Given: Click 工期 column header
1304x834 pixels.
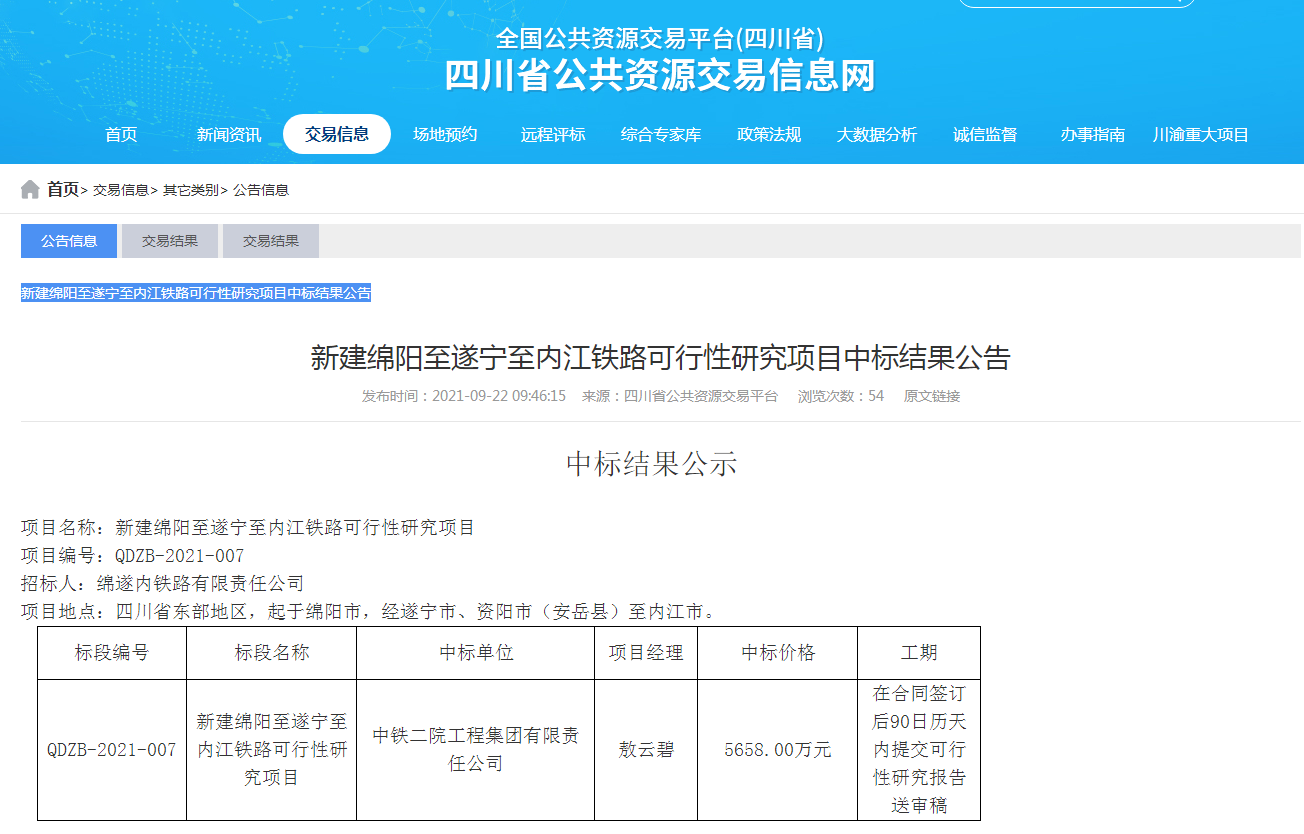Looking at the screenshot, I should click(919, 653).
